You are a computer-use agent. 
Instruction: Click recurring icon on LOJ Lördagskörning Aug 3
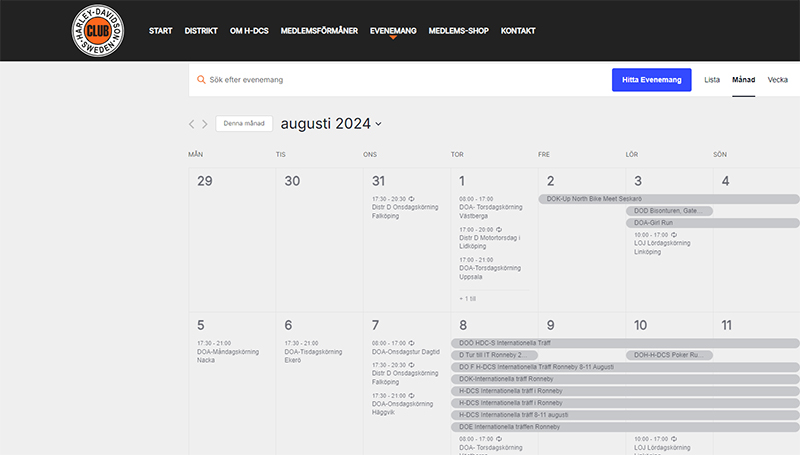(675, 235)
